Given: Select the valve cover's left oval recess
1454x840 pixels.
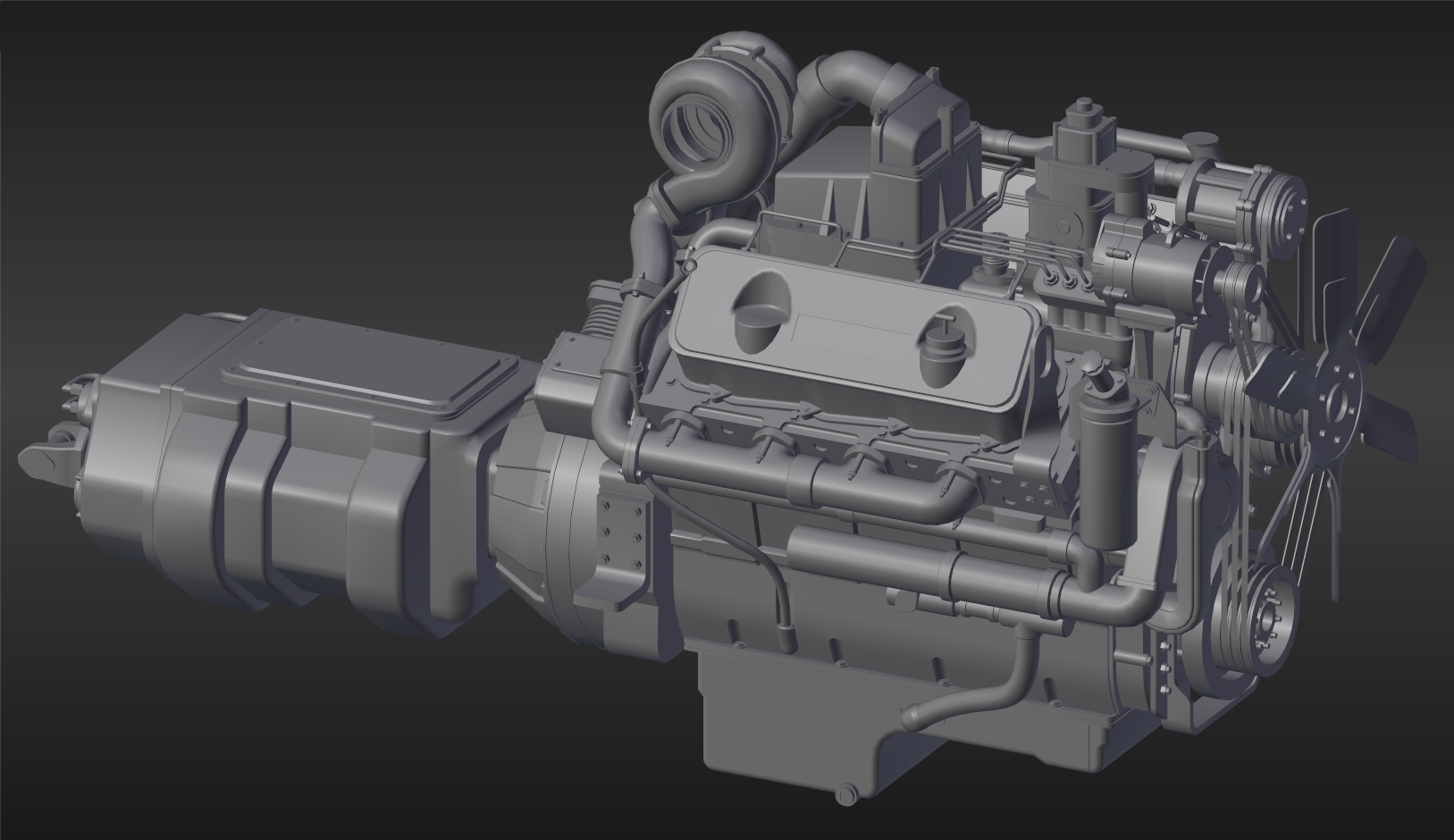Looking at the screenshot, I should point(760,308).
